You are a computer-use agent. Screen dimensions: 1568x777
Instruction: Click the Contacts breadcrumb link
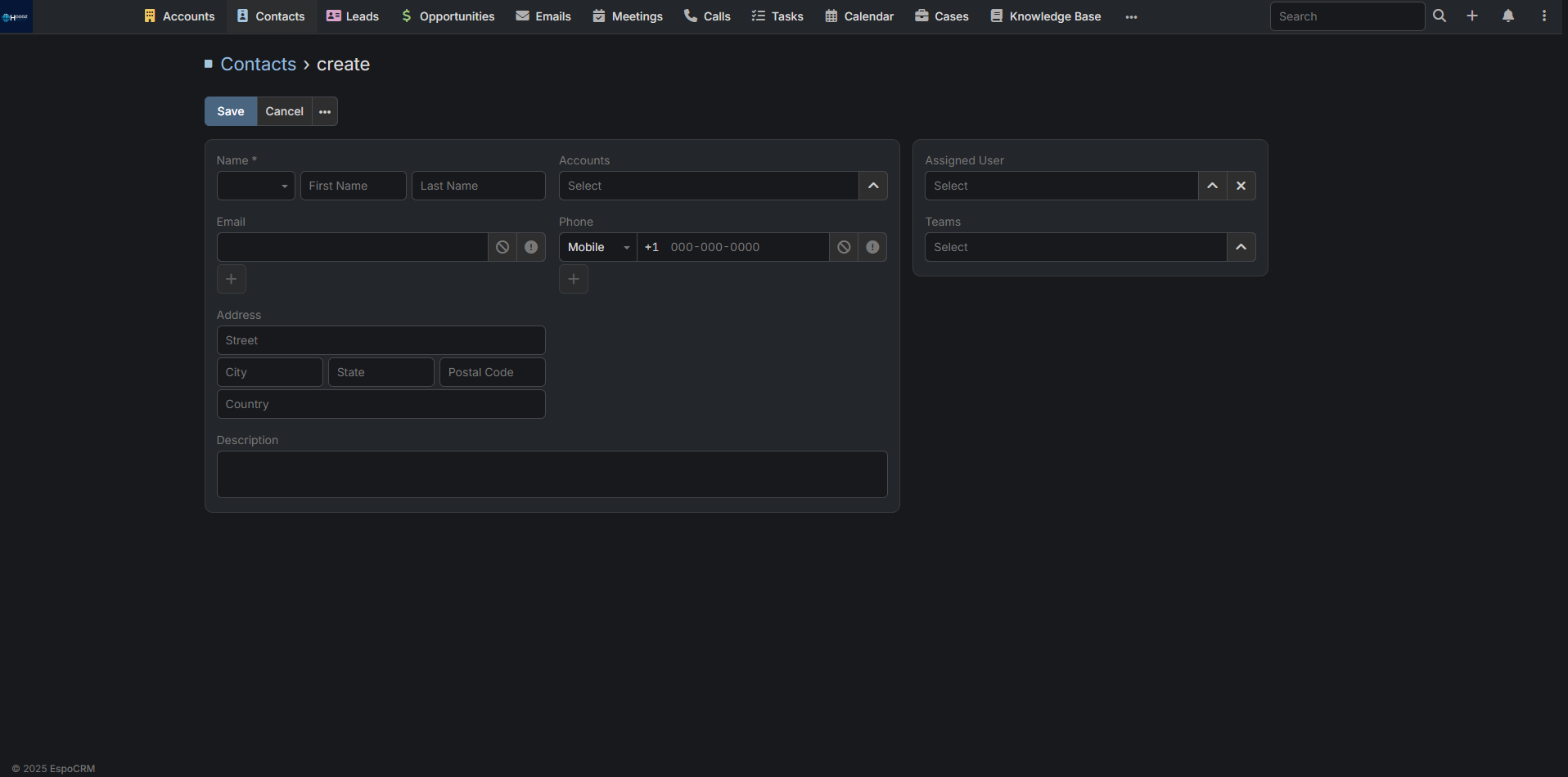click(x=259, y=64)
